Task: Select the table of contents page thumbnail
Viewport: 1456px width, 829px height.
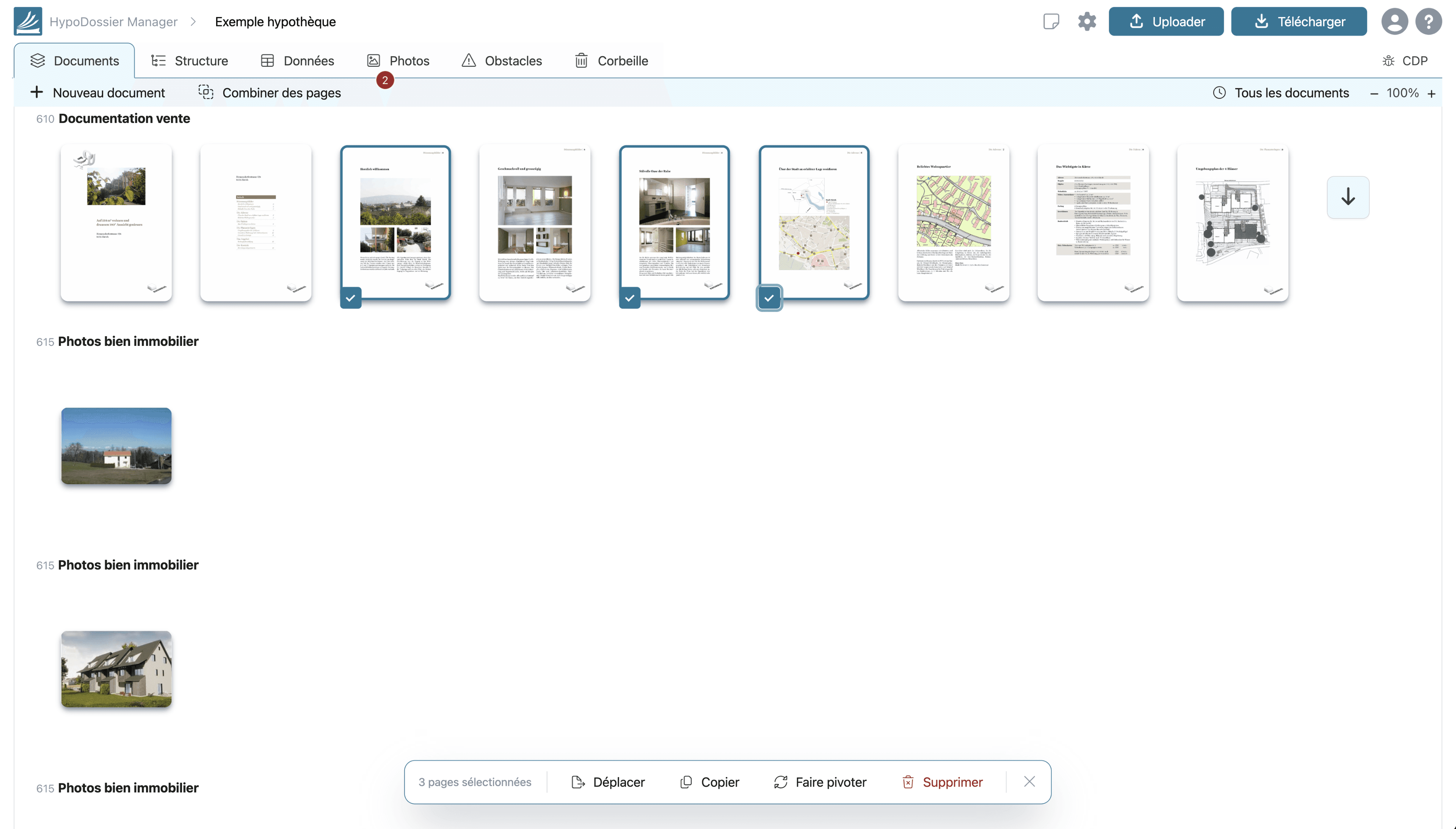Action: coord(256,223)
